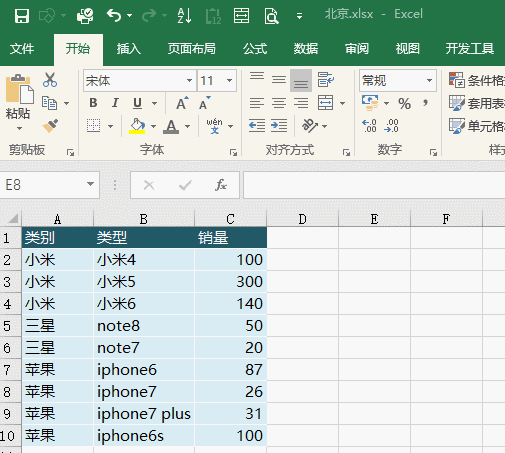
Task: Click 套用表格格式 format as table
Action: tap(476, 103)
